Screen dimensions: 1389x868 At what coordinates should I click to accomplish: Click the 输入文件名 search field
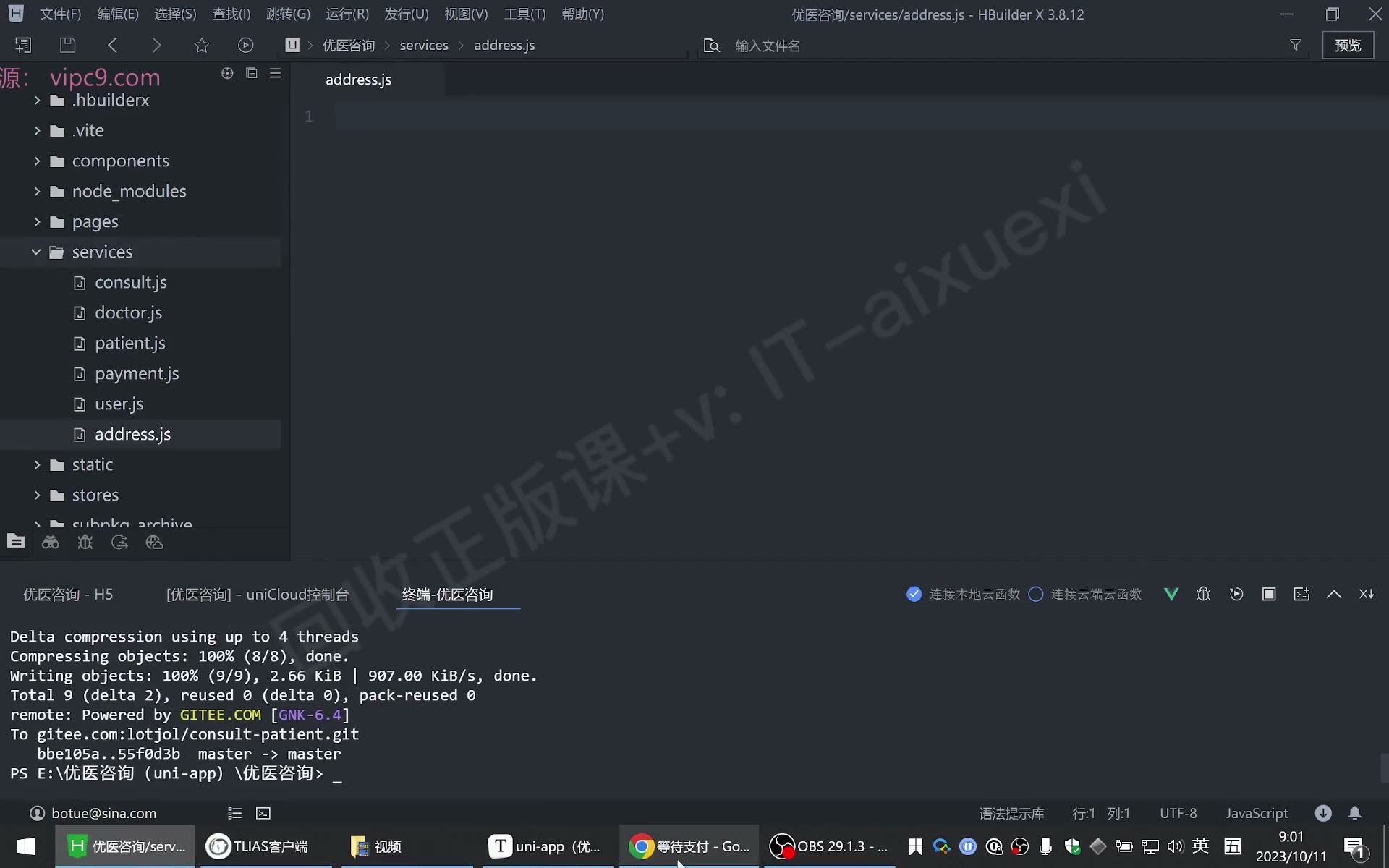(x=1006, y=46)
